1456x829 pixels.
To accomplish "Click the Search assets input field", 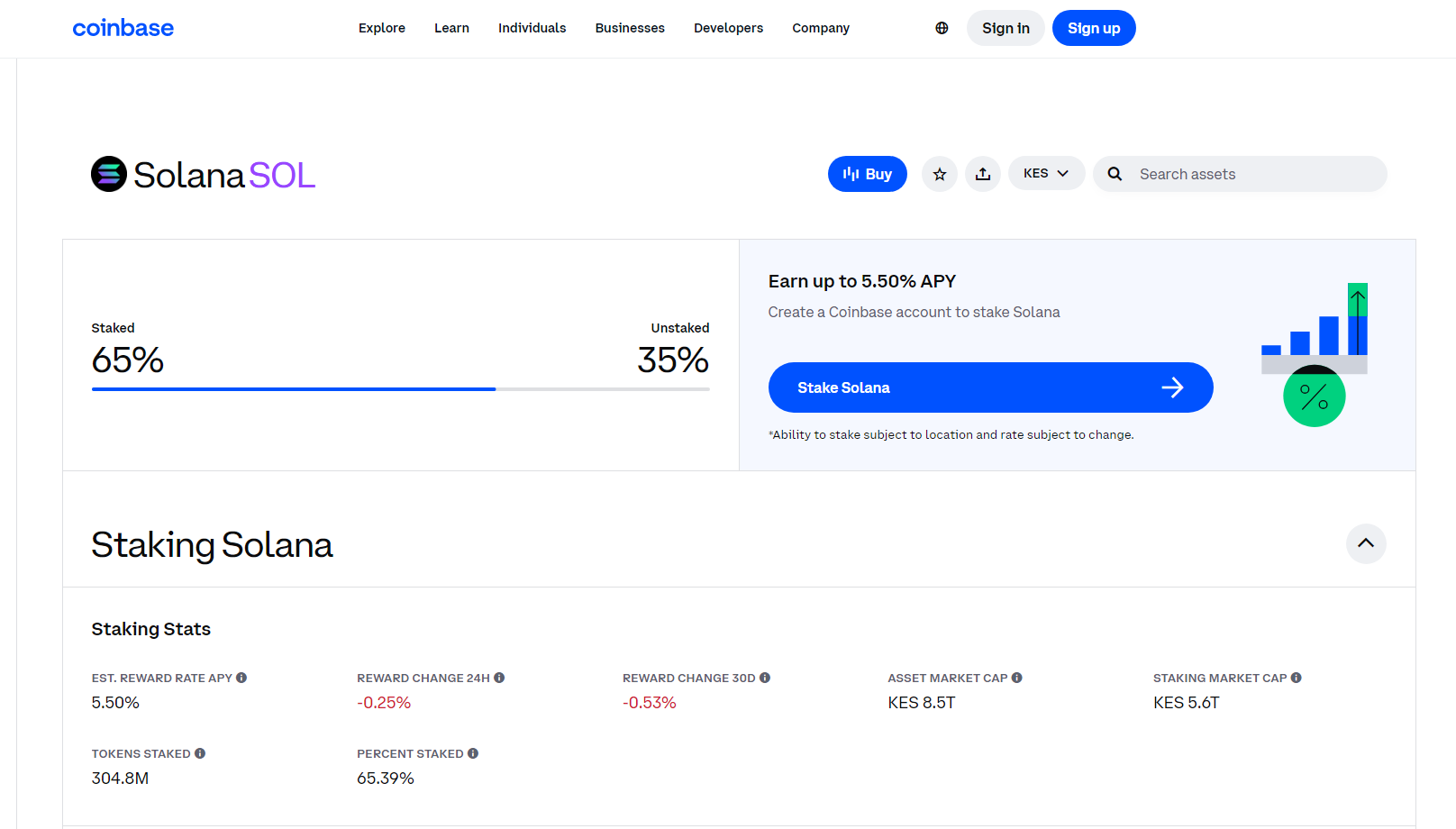I will coord(1252,174).
